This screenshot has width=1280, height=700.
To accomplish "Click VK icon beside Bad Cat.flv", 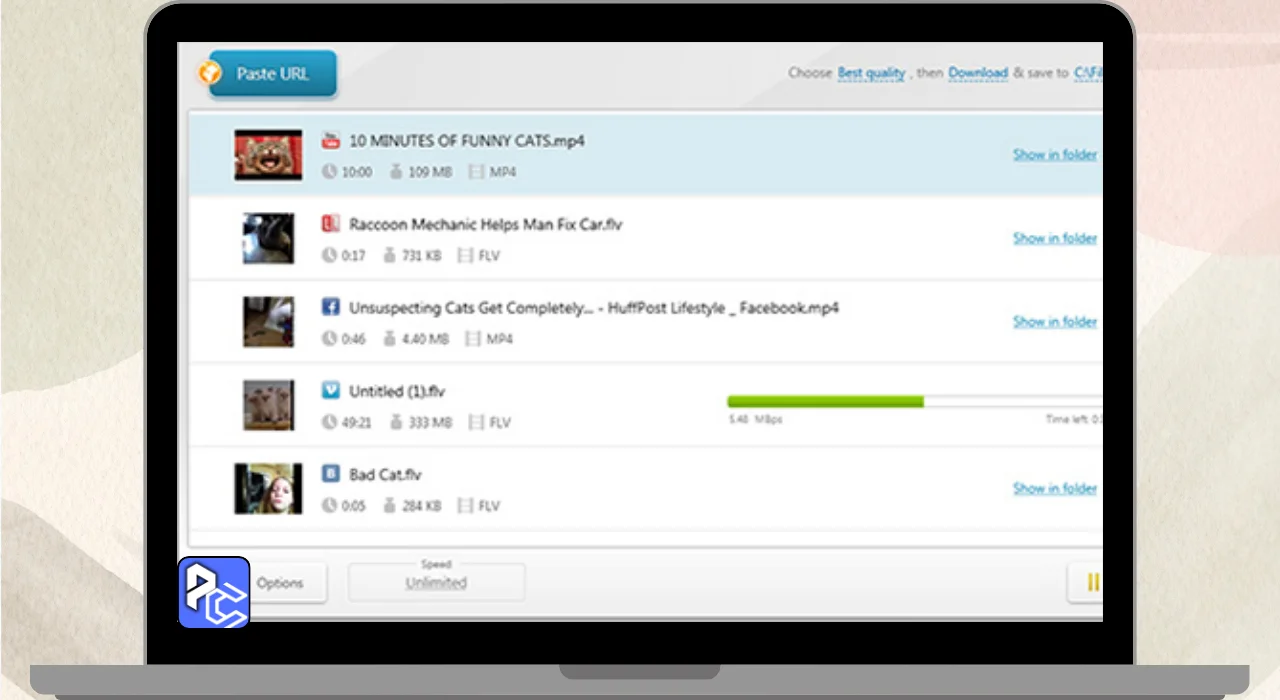I will (x=331, y=474).
